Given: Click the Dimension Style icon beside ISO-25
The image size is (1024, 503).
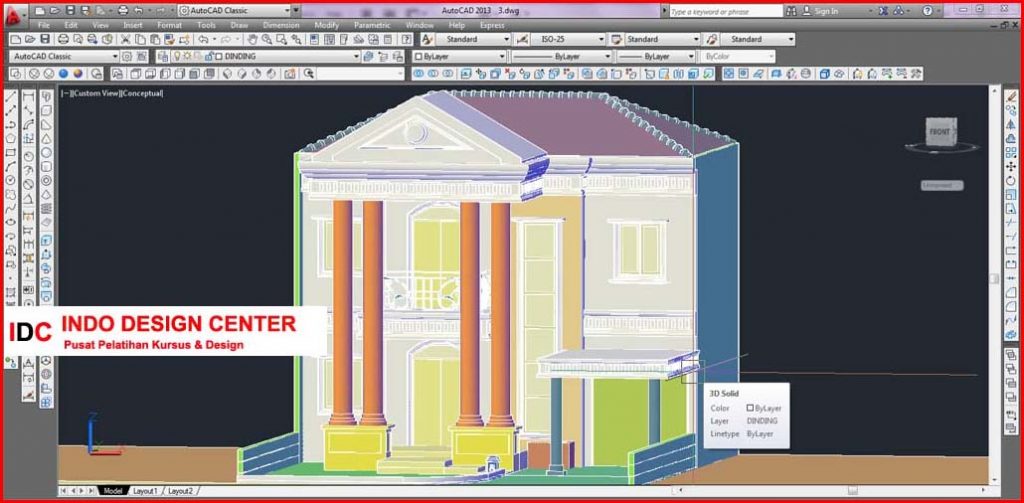Looking at the screenshot, I should pyautogui.click(x=522, y=39).
